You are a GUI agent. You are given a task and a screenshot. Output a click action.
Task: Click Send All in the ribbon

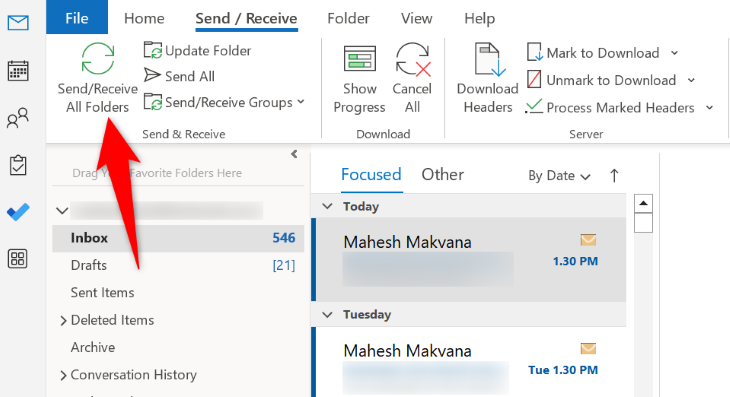tap(179, 76)
